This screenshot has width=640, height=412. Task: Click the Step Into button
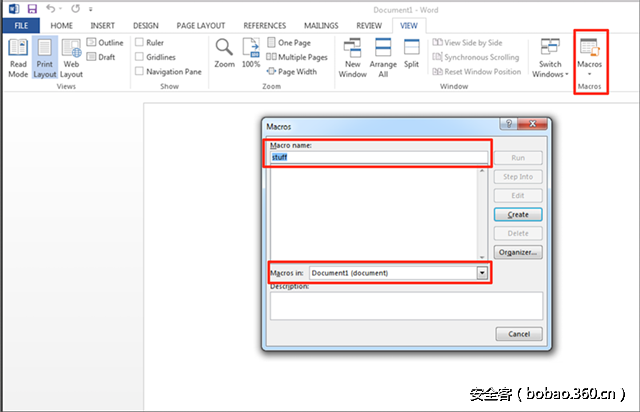coord(518,176)
